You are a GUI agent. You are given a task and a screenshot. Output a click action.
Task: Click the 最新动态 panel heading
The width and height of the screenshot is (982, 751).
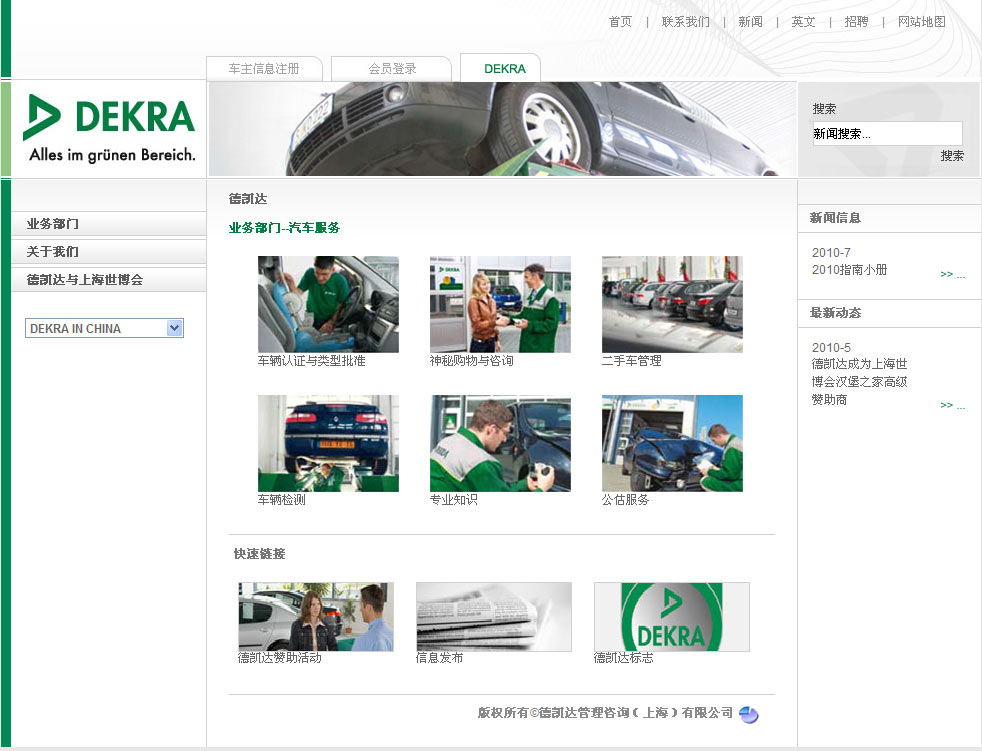(x=835, y=313)
